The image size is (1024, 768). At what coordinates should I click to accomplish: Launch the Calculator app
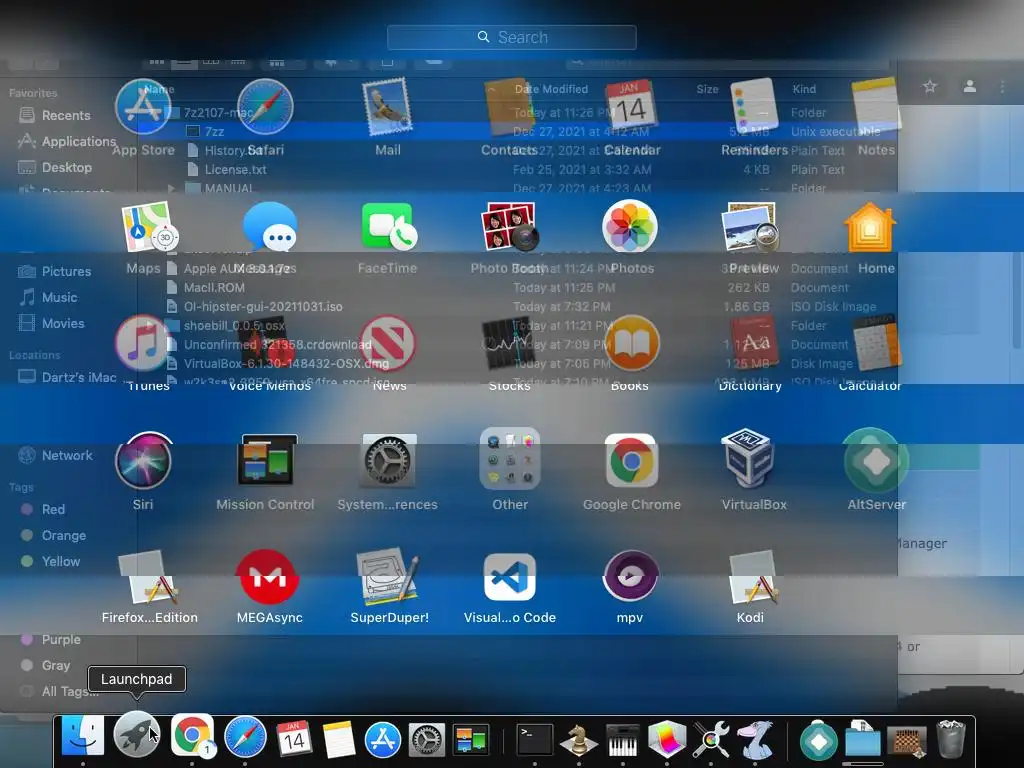(x=876, y=343)
